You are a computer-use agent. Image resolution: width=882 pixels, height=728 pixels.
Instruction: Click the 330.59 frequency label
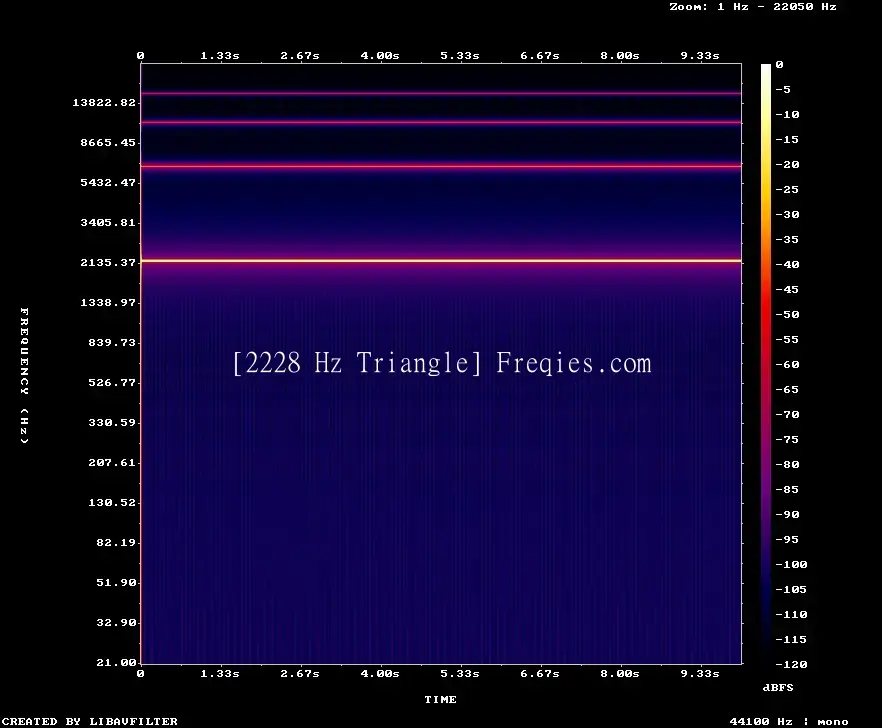112,423
